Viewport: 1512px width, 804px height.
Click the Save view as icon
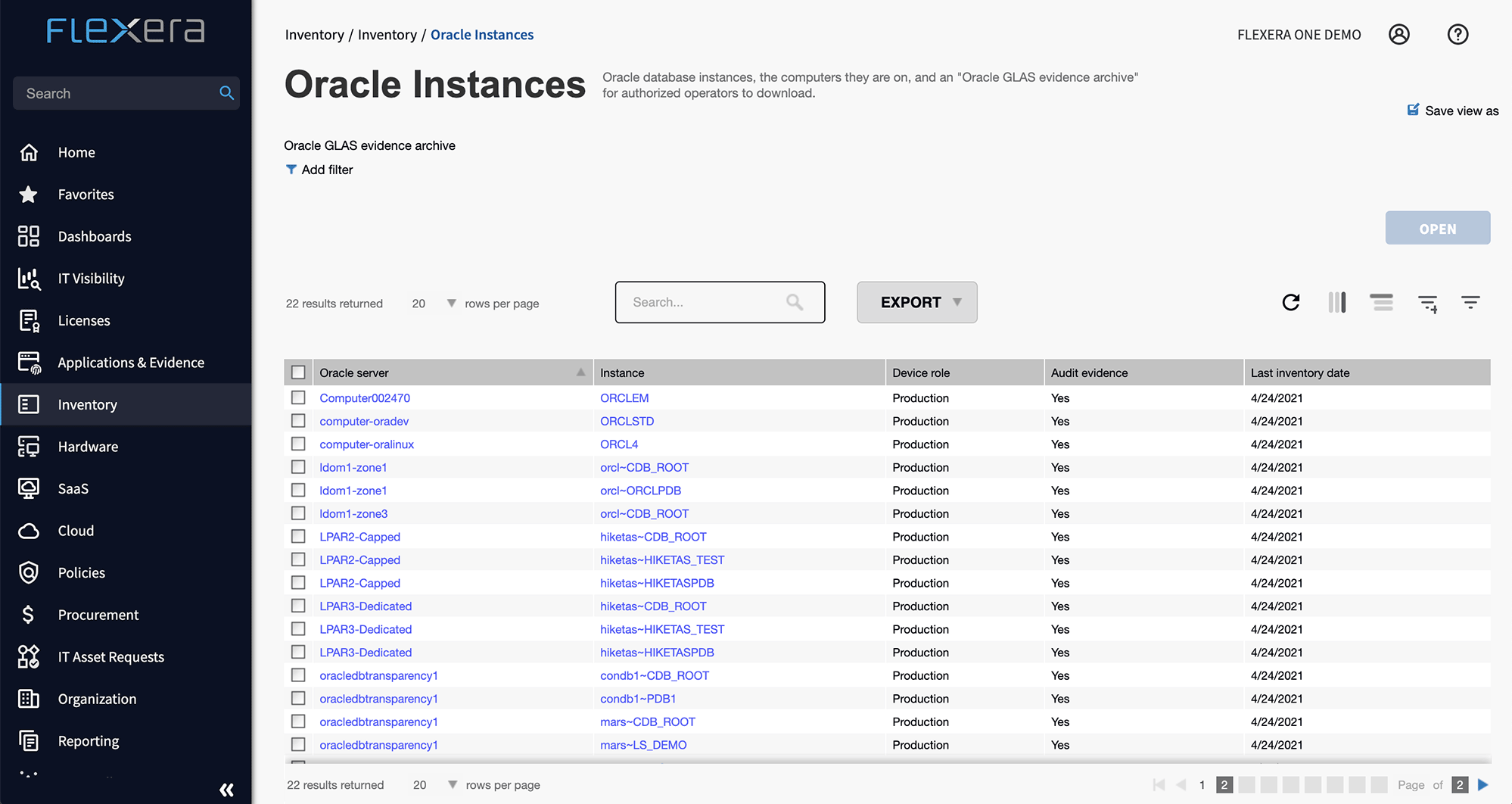(x=1413, y=111)
